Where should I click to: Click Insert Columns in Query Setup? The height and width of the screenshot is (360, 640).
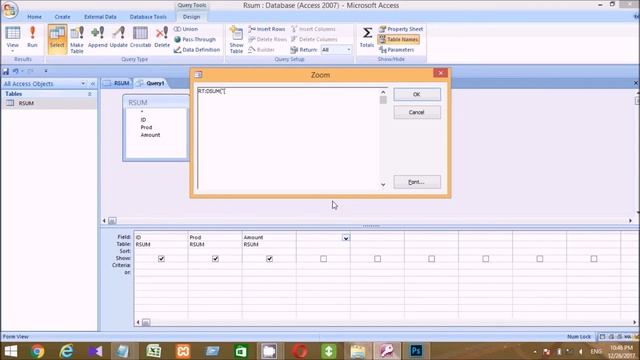313,29
